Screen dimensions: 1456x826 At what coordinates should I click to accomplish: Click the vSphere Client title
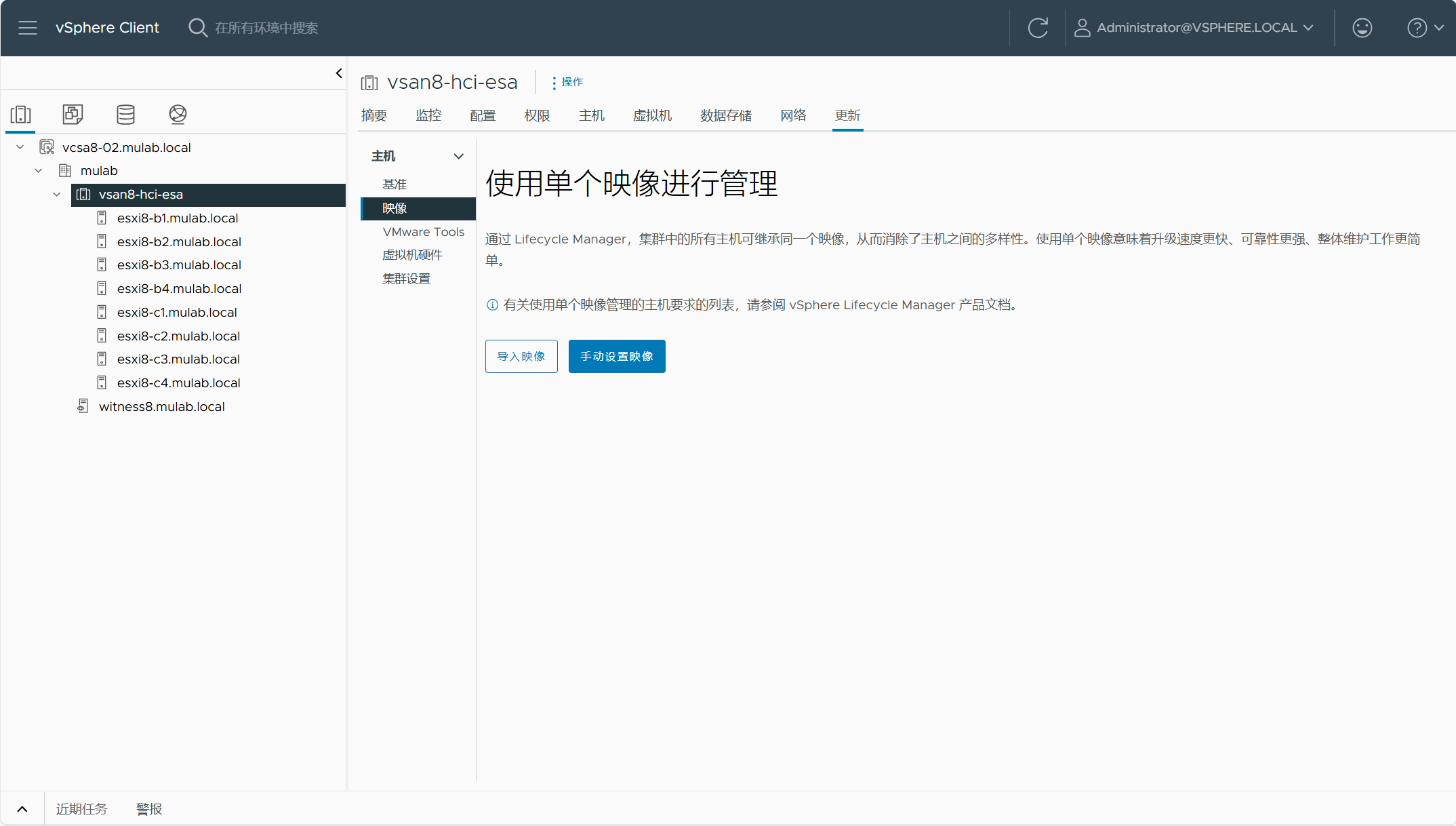tap(107, 28)
